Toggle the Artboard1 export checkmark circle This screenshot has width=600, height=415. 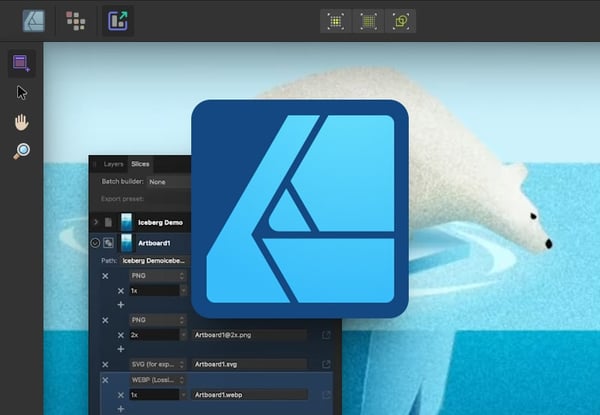click(95, 243)
